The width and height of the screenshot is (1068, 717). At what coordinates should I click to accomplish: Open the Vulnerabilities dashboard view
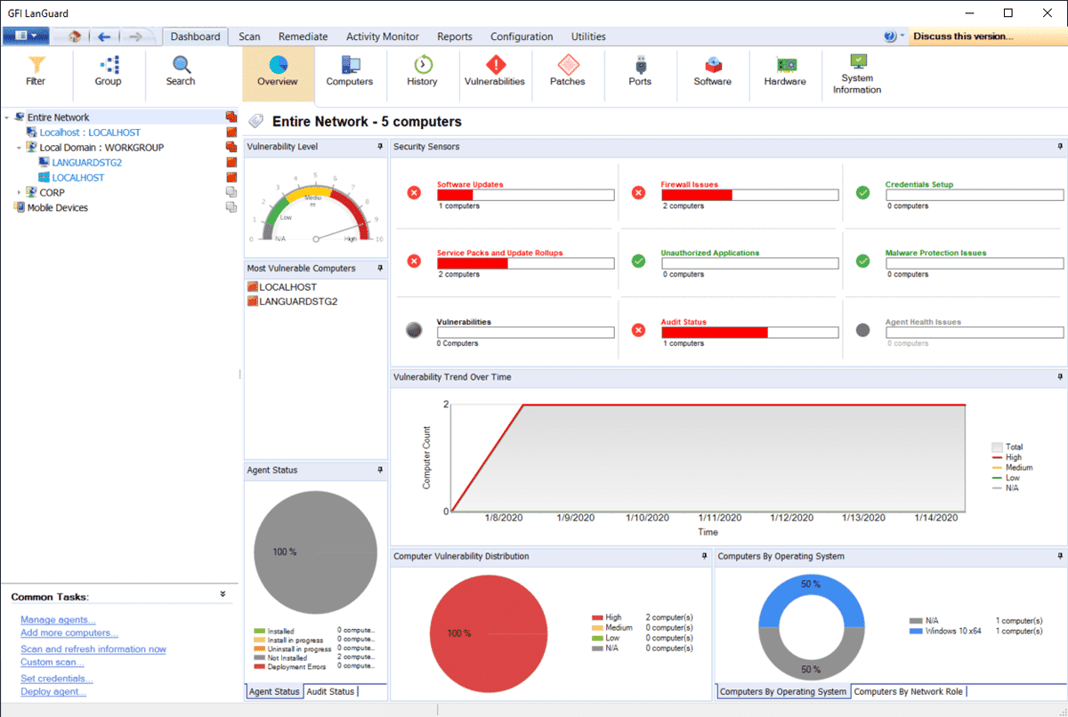point(495,72)
